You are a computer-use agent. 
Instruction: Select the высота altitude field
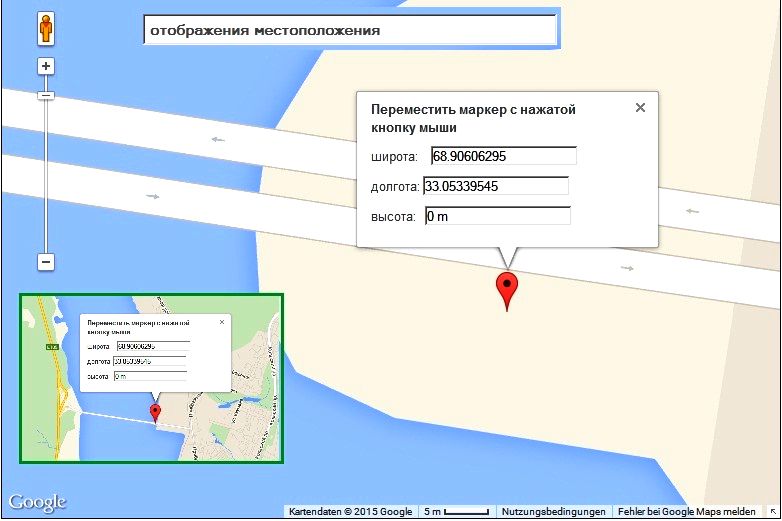[497, 216]
